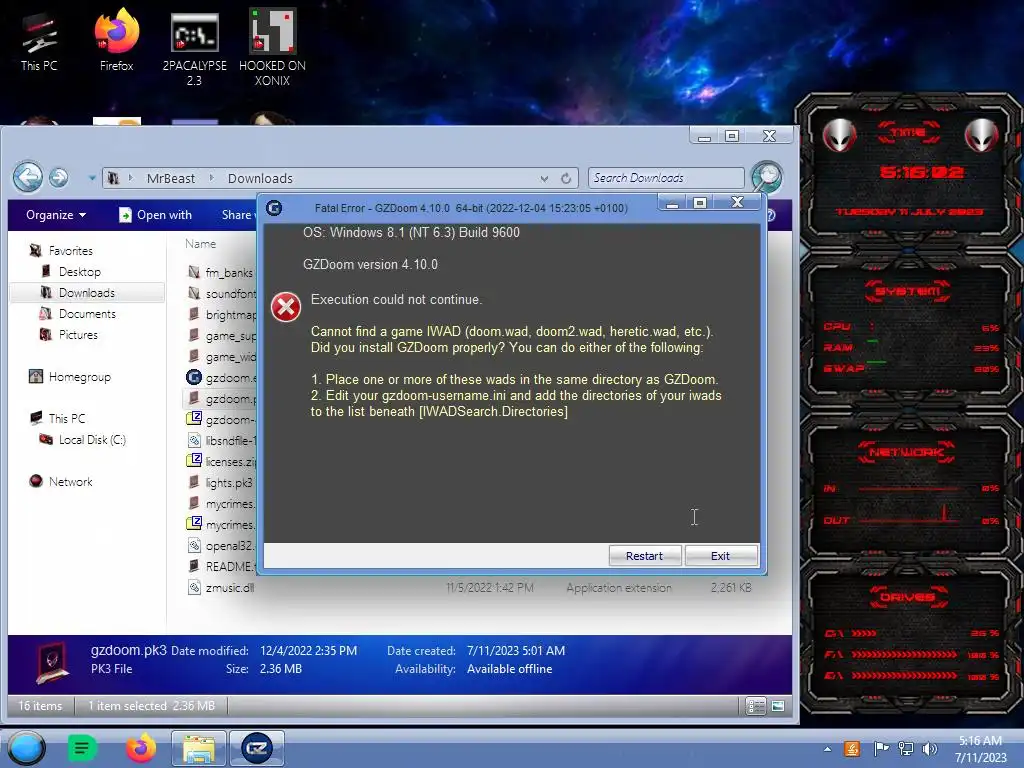Click the GZDoom logo in dialog titlebar
The image size is (1024, 768).
click(274, 208)
